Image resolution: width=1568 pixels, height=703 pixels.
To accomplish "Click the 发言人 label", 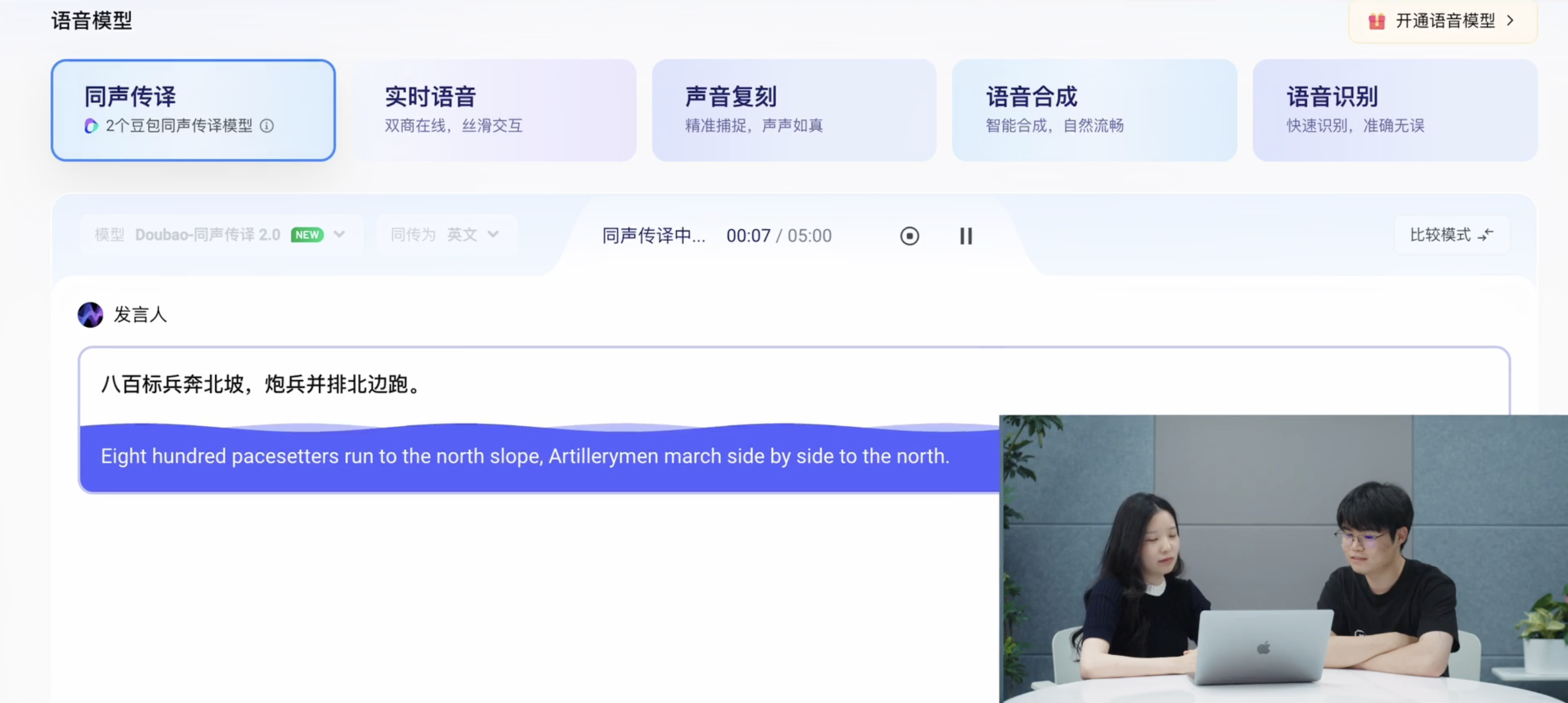I will point(140,315).
